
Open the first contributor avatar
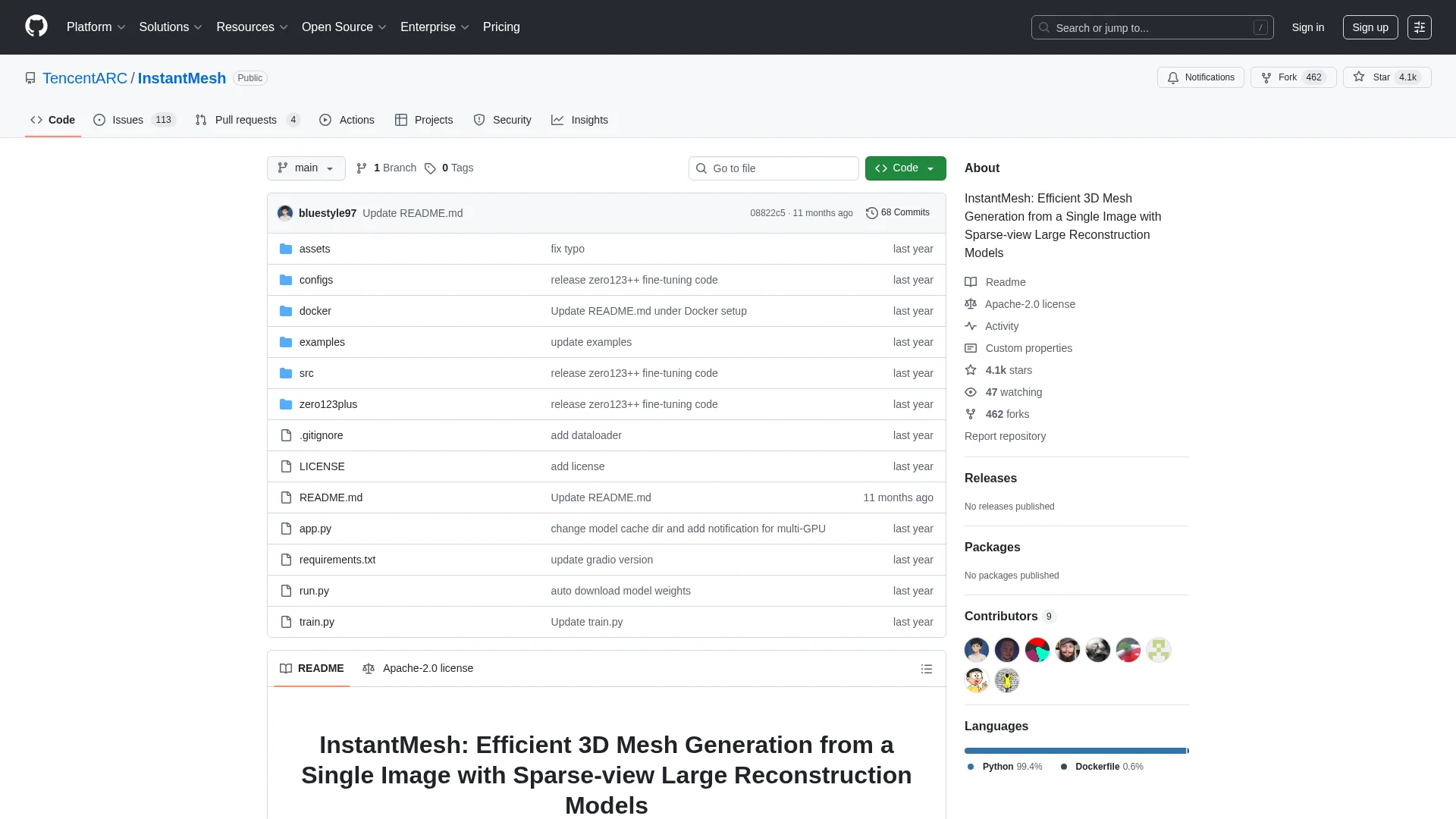[976, 650]
